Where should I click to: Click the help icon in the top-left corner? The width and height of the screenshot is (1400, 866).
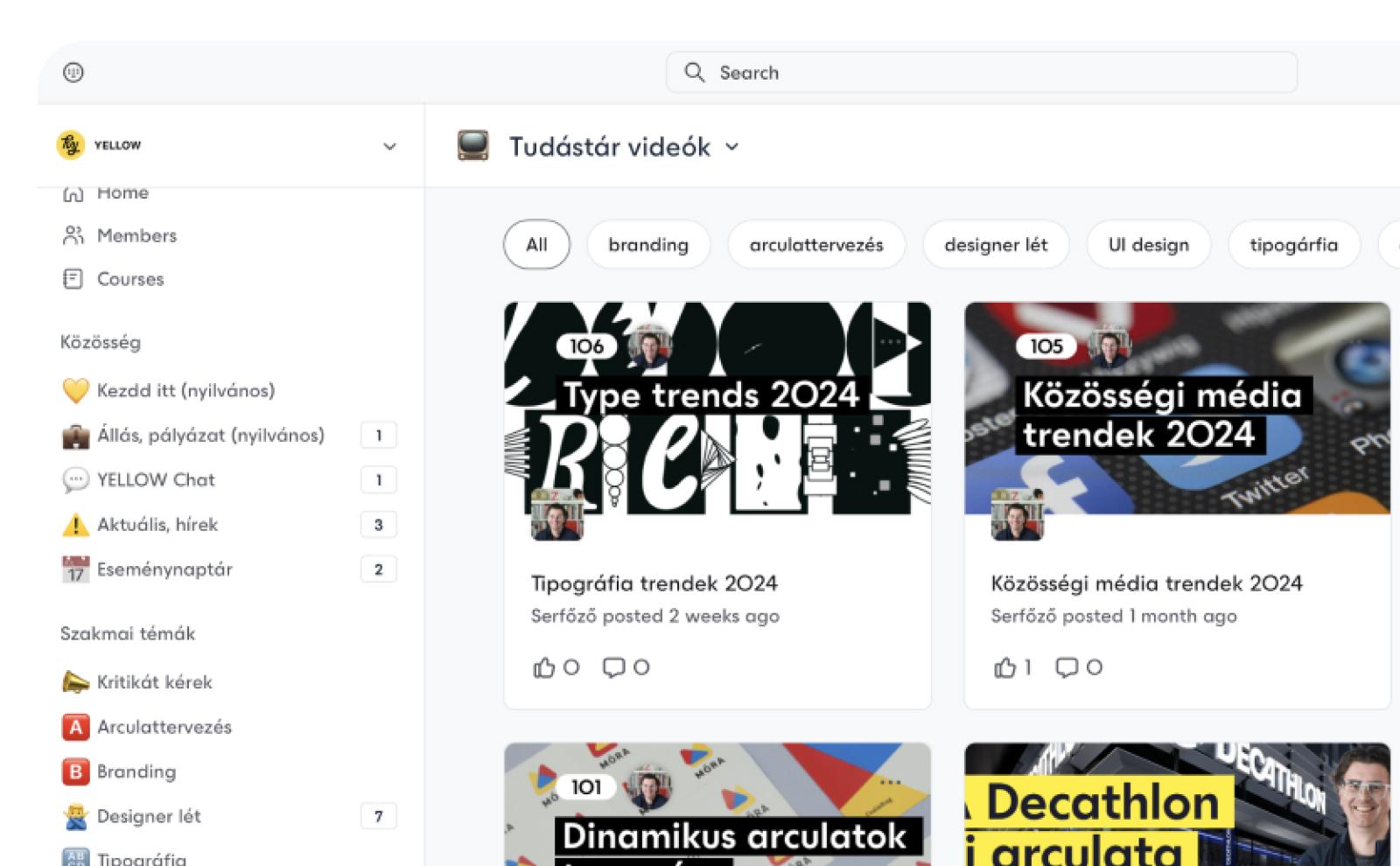pos(73,73)
